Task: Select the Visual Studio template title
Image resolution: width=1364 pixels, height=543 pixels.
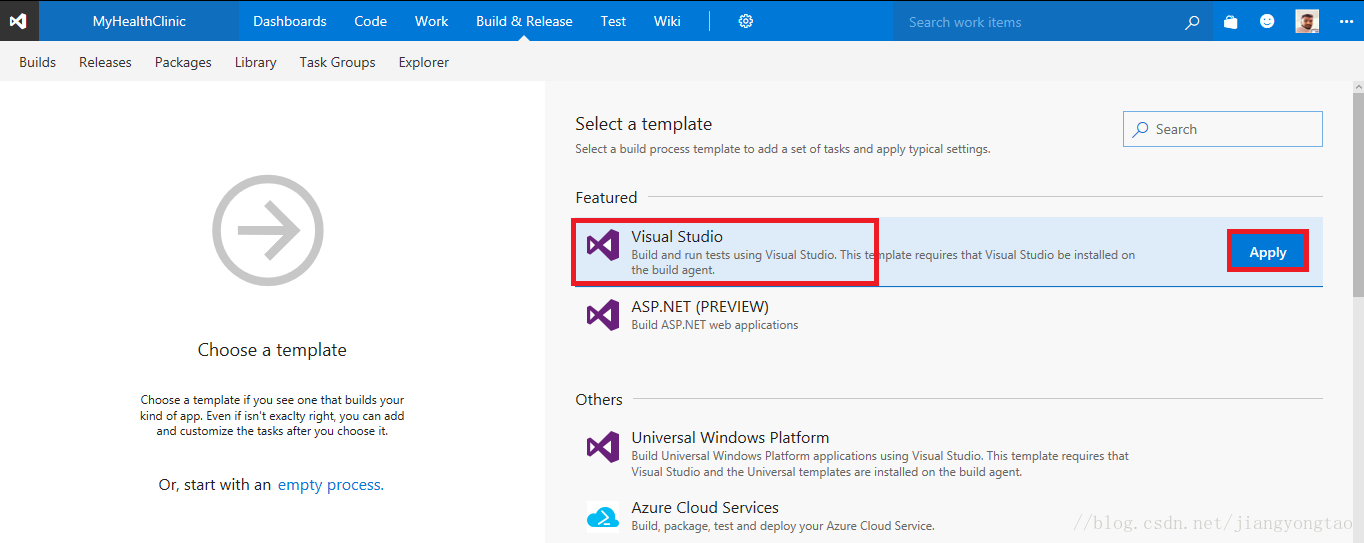Action: [677, 237]
